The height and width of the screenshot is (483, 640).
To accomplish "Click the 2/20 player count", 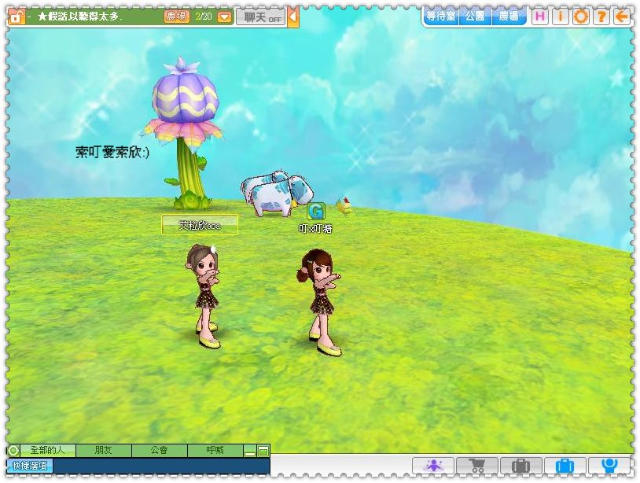I will pyautogui.click(x=203, y=17).
